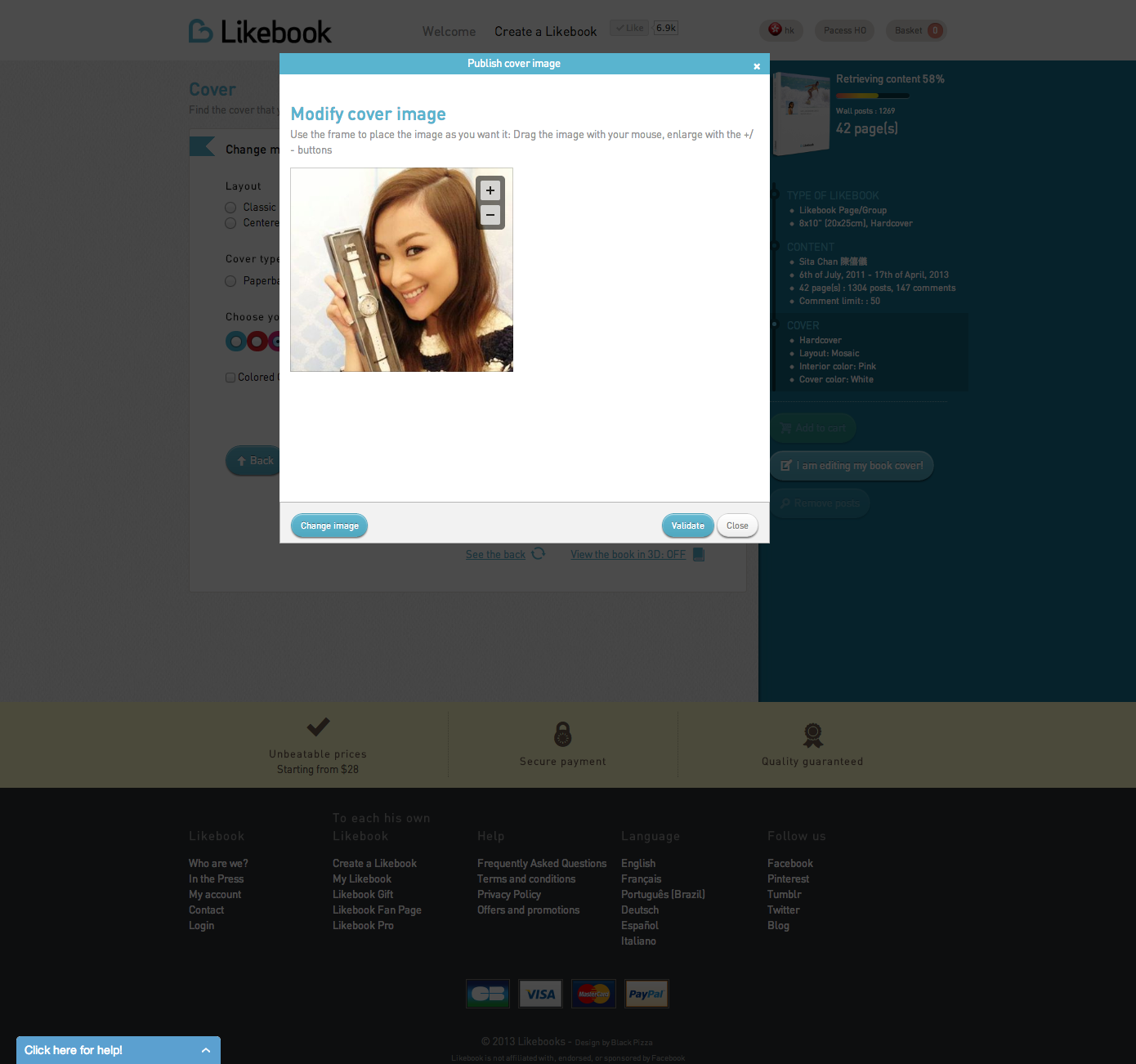Click I am editing my book cover button
This screenshot has width=1136, height=1064.
tap(852, 466)
